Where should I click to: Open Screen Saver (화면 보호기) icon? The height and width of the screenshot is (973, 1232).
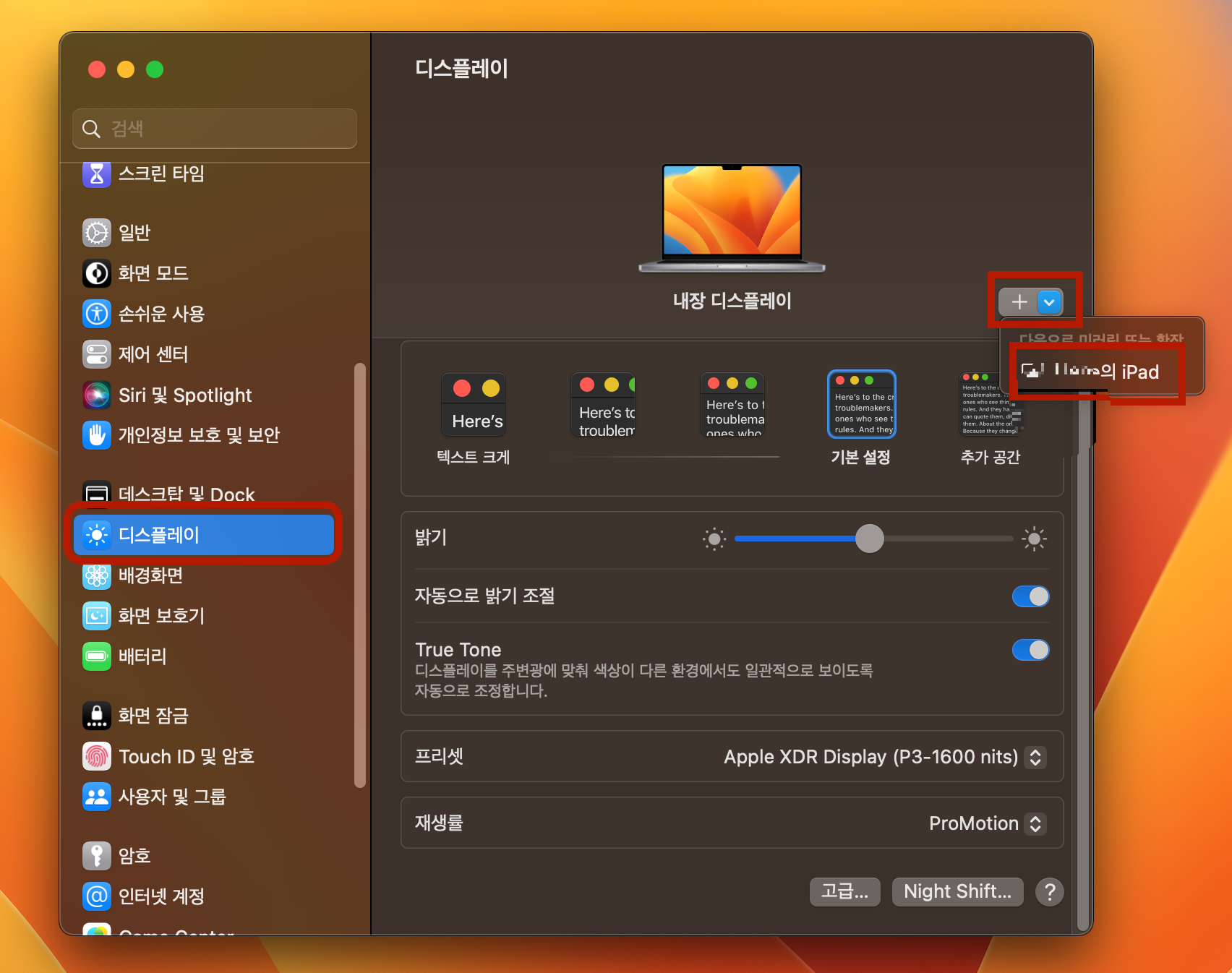click(97, 616)
